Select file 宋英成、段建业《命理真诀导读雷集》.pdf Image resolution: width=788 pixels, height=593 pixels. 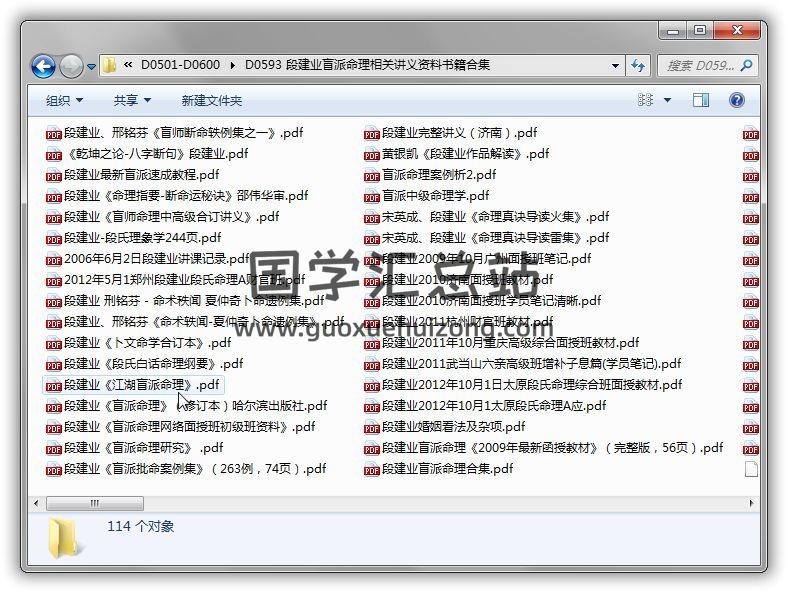[486, 238]
